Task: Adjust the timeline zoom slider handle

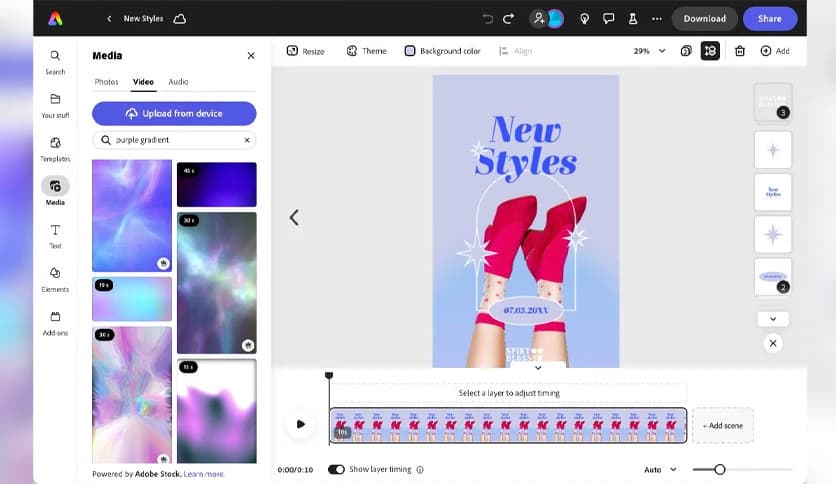Action: 720,470
